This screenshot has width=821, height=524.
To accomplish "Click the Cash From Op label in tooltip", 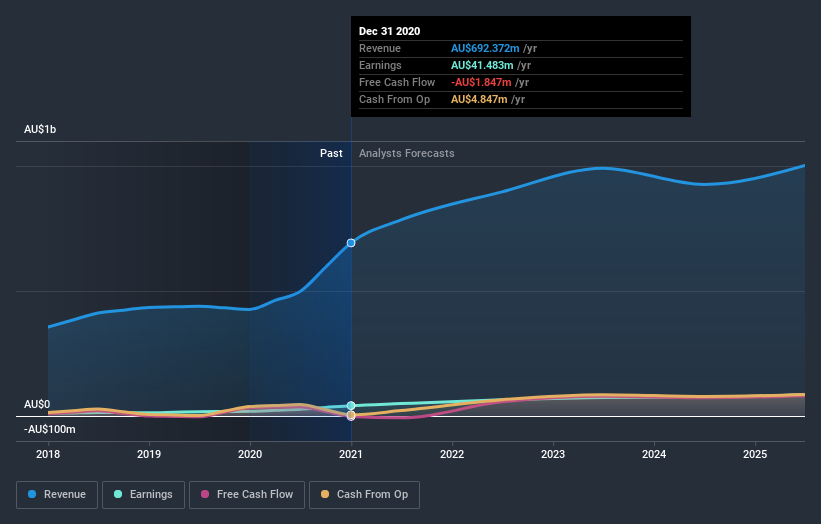I will click(x=394, y=99).
